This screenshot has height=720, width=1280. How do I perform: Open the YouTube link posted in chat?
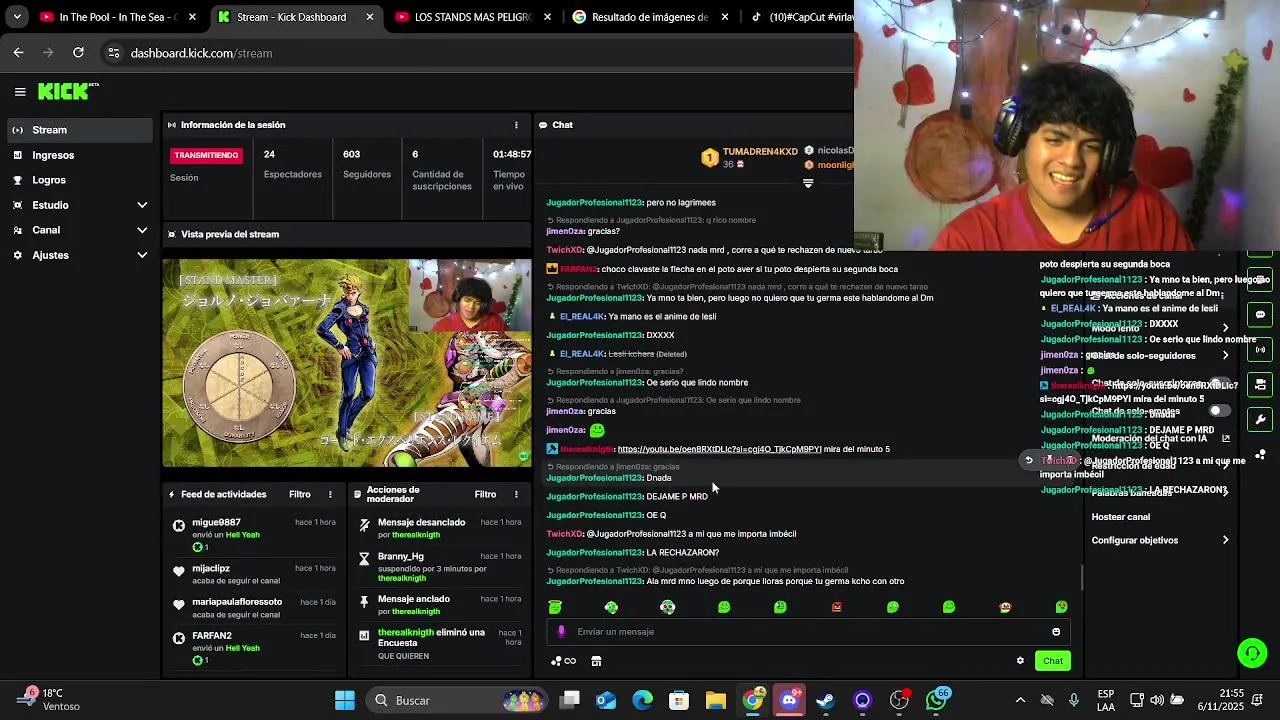719,449
